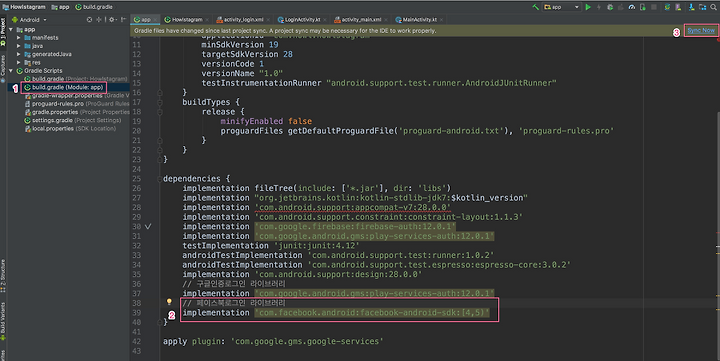This screenshot has height=361, width=720.
Task: Open the Project Structure icon
Action: click(x=703, y=7)
